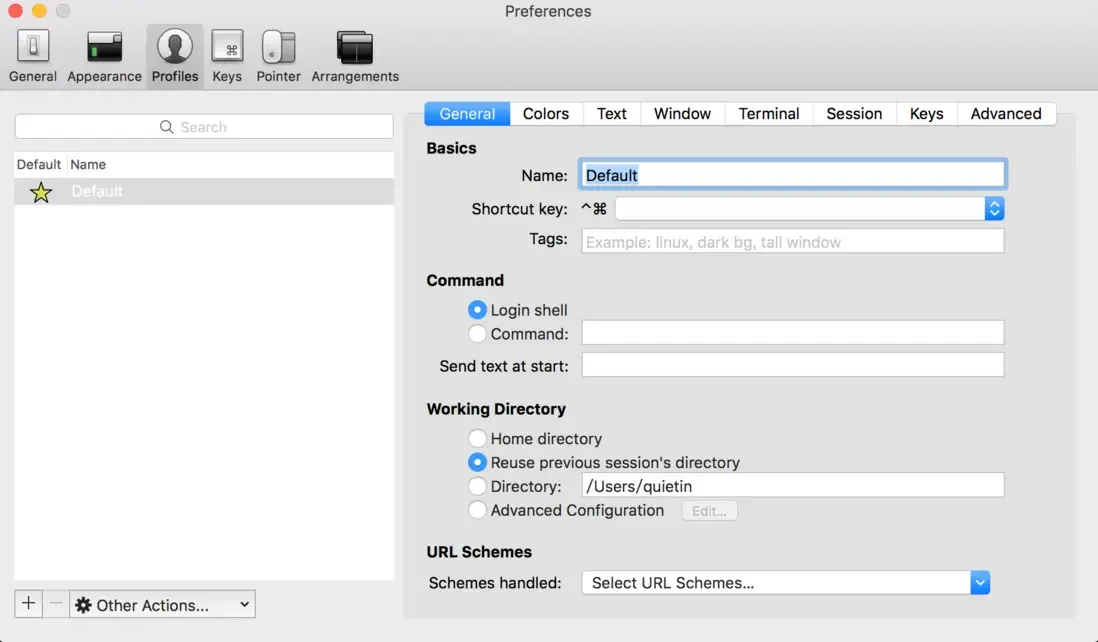
Task: Switch to the Session tab
Action: (854, 113)
